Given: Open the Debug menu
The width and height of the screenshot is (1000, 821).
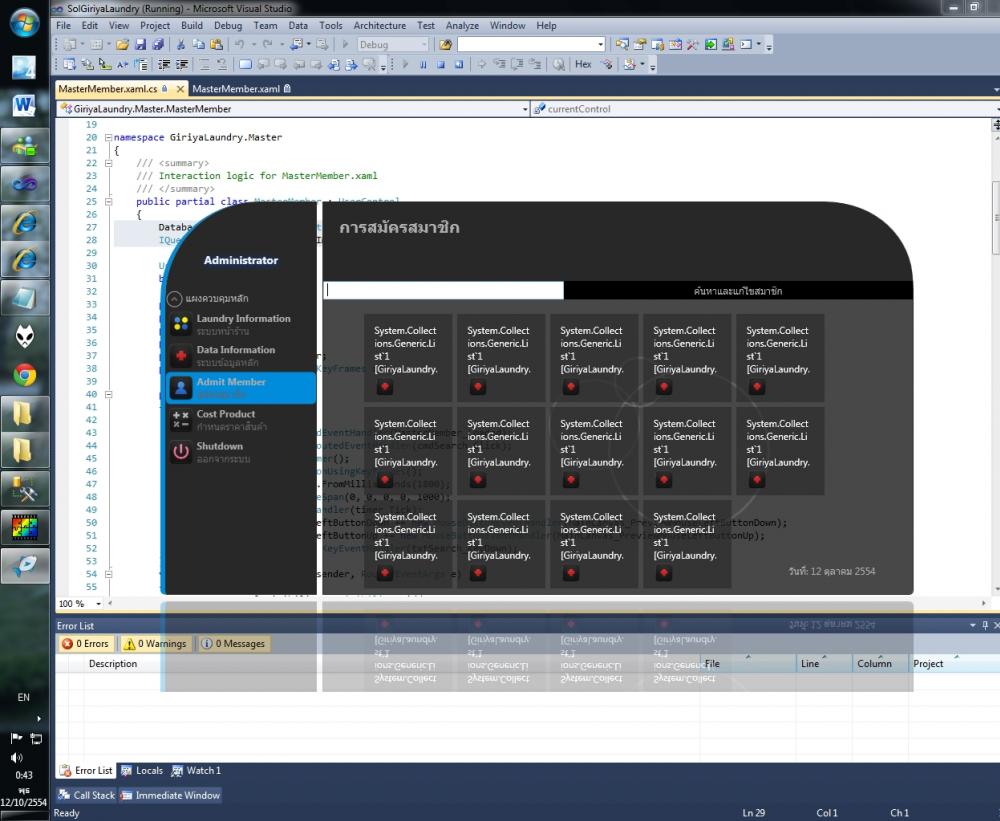Looking at the screenshot, I should [227, 25].
